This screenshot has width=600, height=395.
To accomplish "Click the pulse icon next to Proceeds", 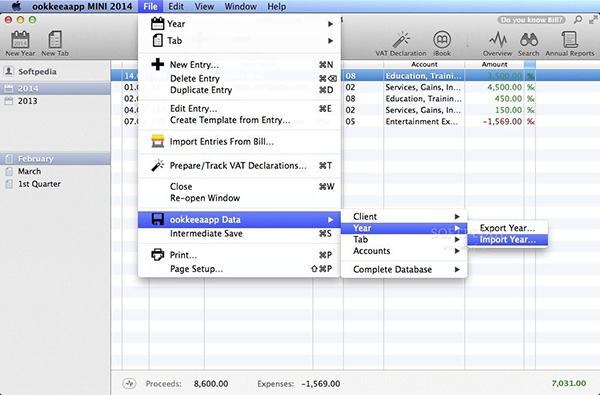I will pos(129,383).
